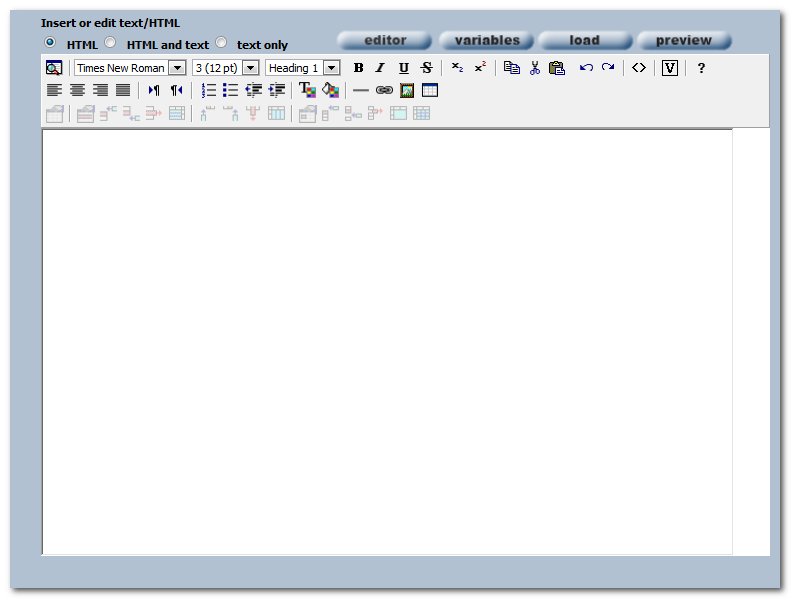The image size is (791, 599).
Task: Open the text color picker
Action: click(307, 90)
